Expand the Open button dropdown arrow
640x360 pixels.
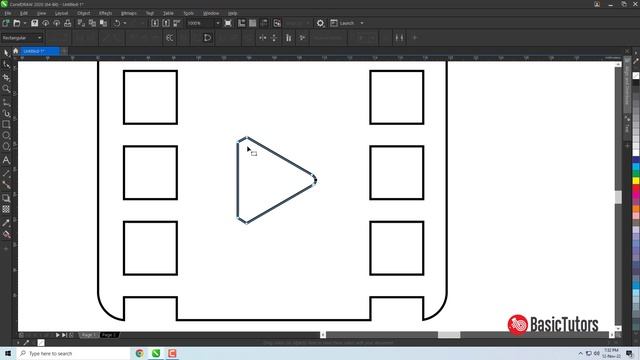25,23
